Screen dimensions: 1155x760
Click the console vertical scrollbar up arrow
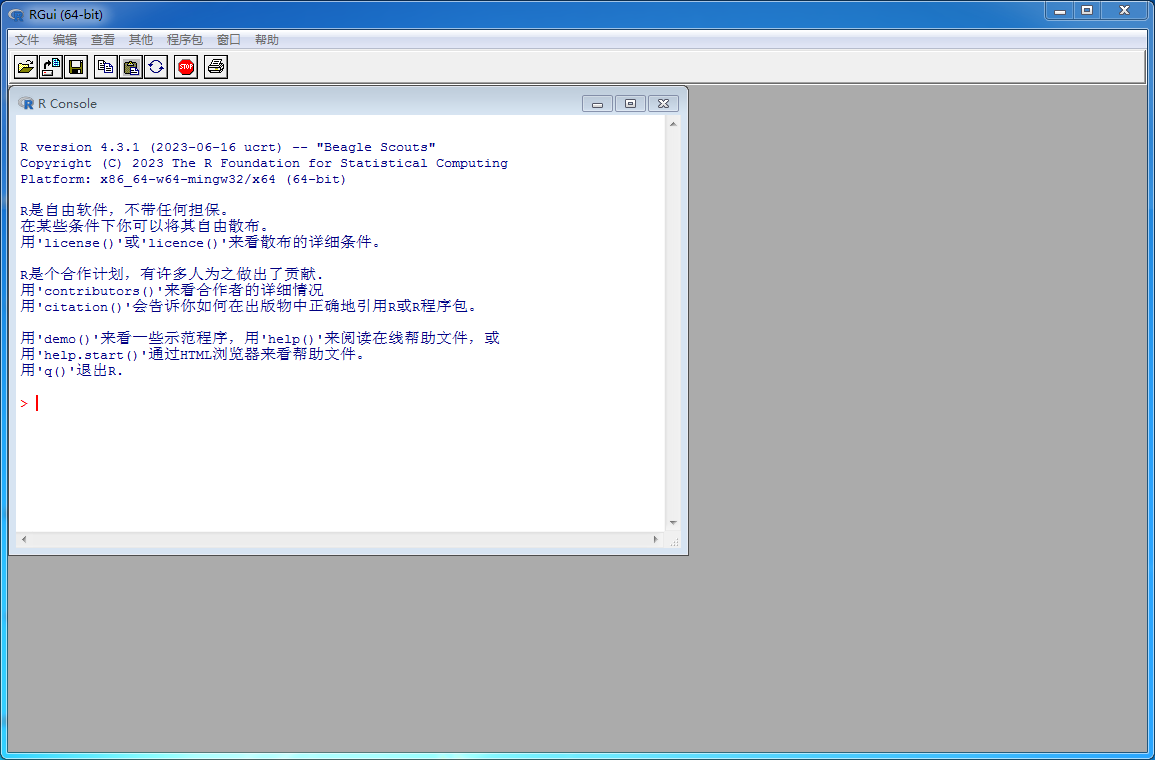pos(673,124)
